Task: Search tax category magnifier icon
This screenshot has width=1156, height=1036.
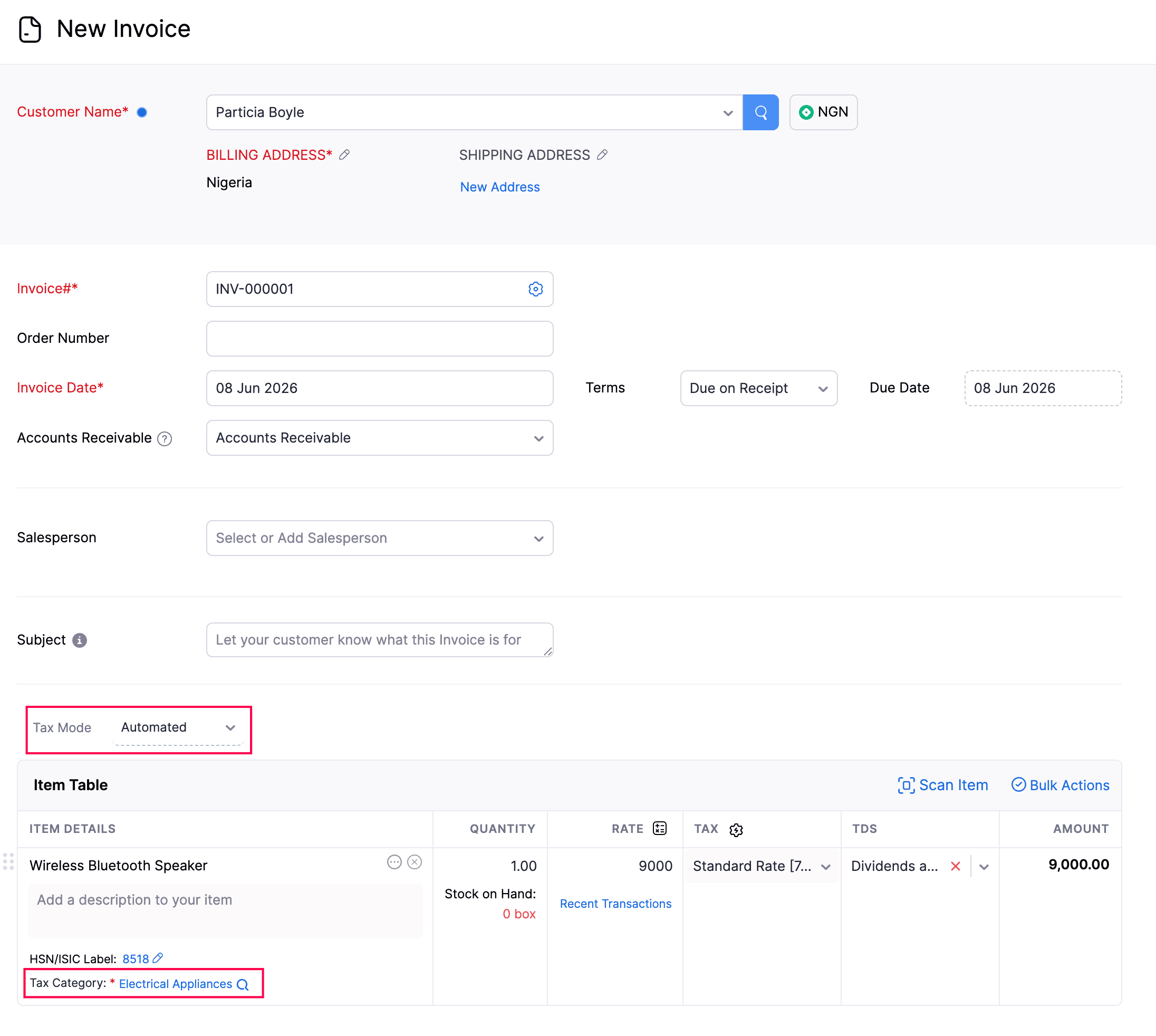Action: pos(243,985)
